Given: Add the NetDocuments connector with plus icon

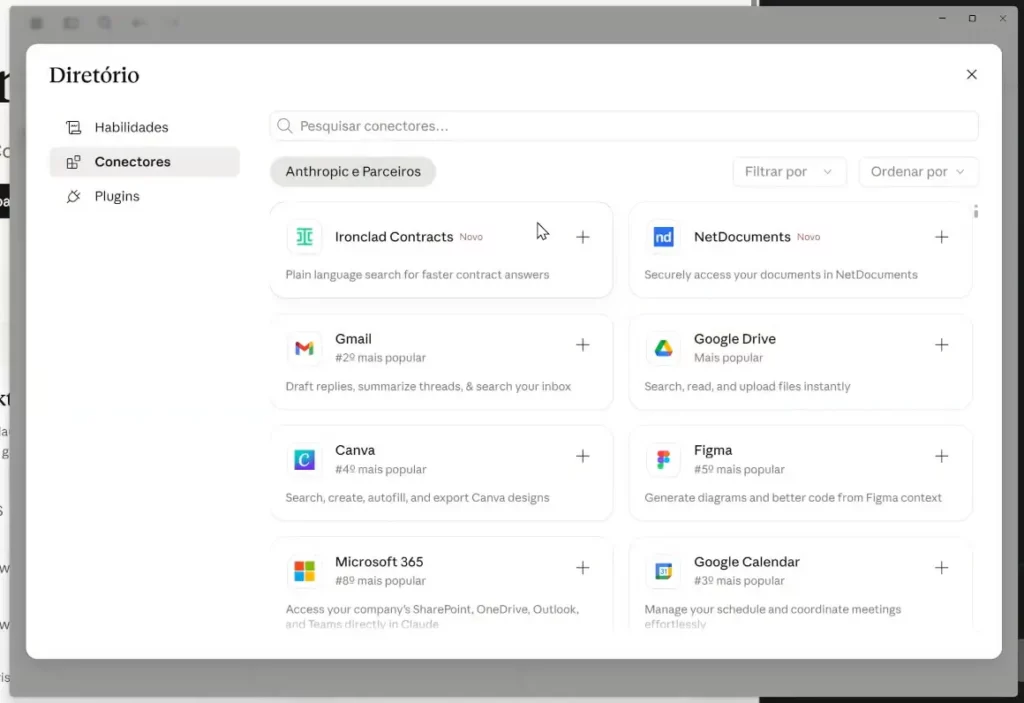Looking at the screenshot, I should 941,237.
